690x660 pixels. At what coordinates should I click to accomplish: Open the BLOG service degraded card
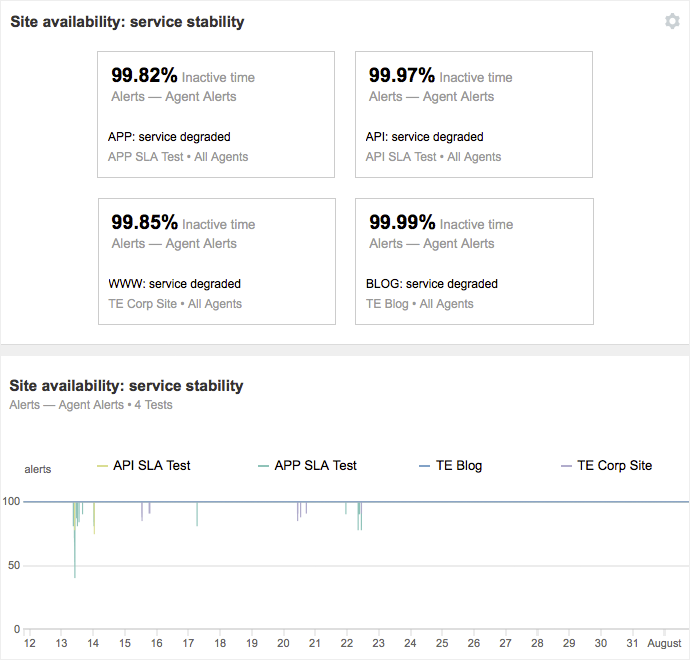pyautogui.click(x=474, y=262)
